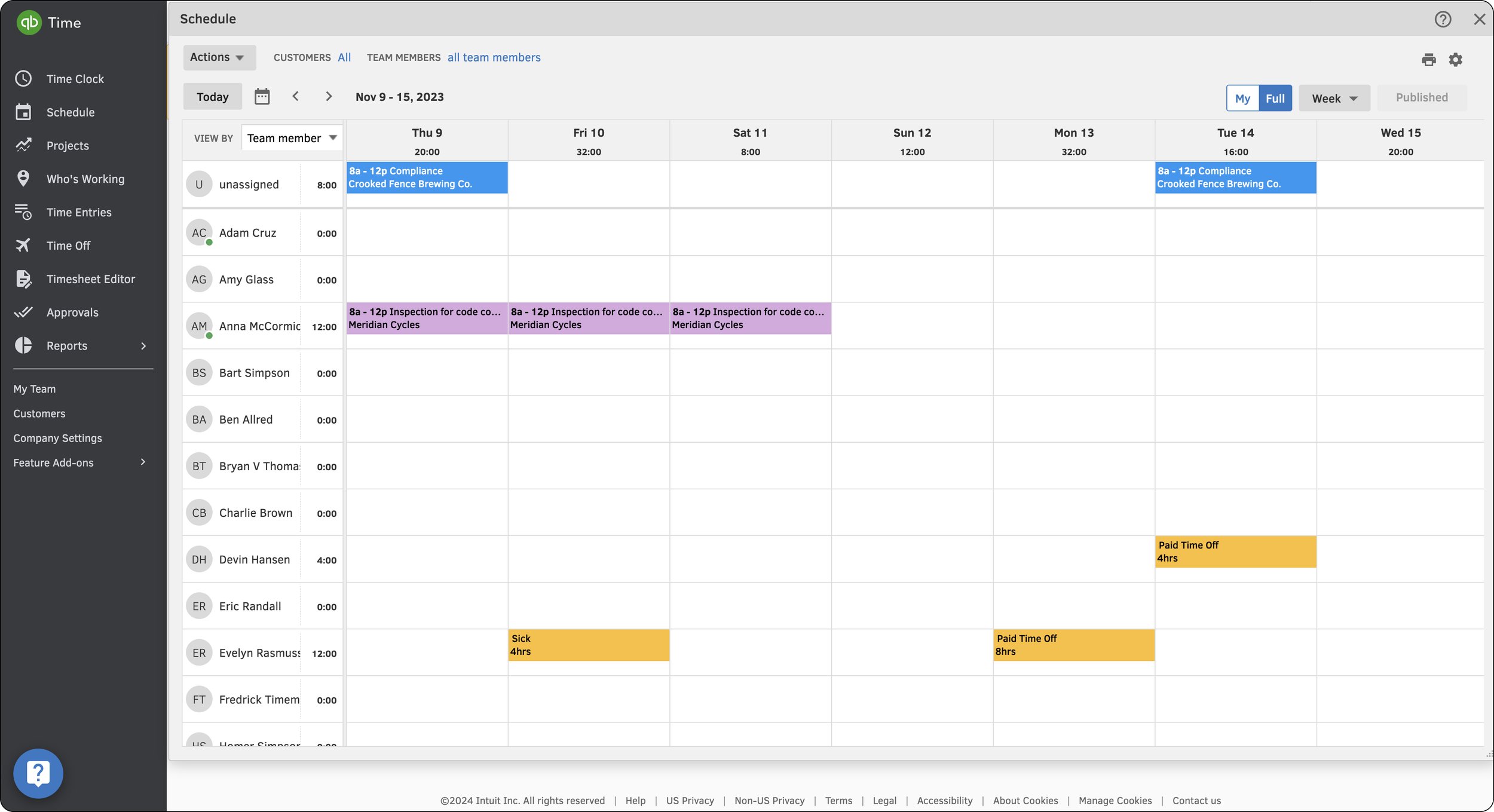
Task: Open Who's Working sidebar item
Action: (x=85, y=179)
